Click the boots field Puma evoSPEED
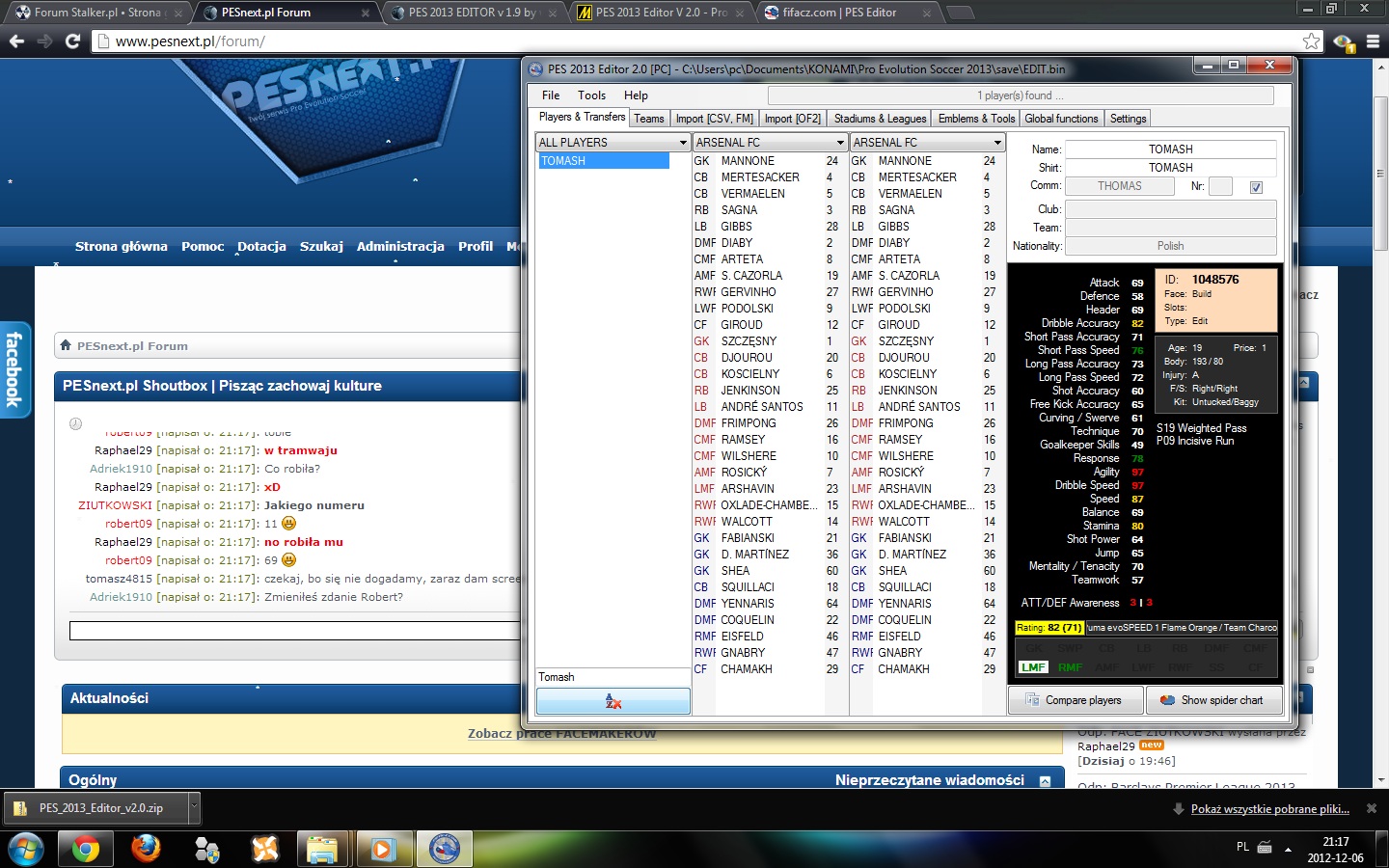Viewport: 1389px width, 868px height. (x=1182, y=628)
